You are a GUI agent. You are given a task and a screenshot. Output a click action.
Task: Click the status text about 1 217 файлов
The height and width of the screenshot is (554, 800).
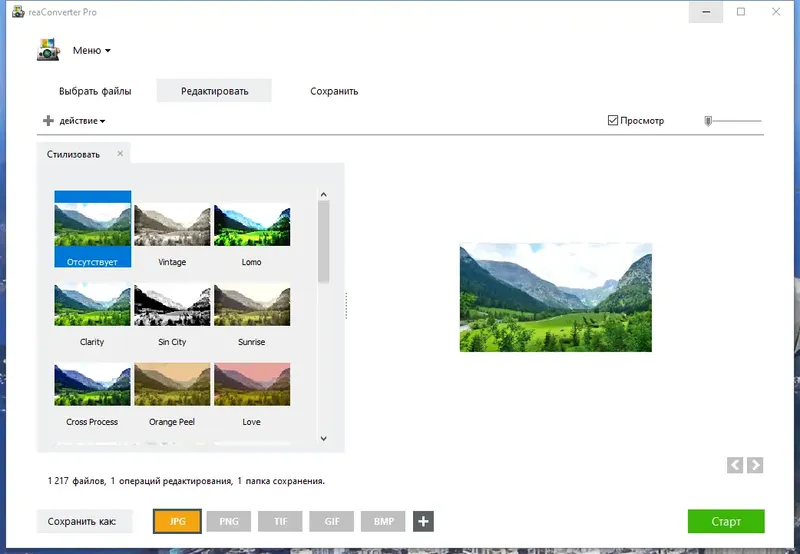click(186, 481)
